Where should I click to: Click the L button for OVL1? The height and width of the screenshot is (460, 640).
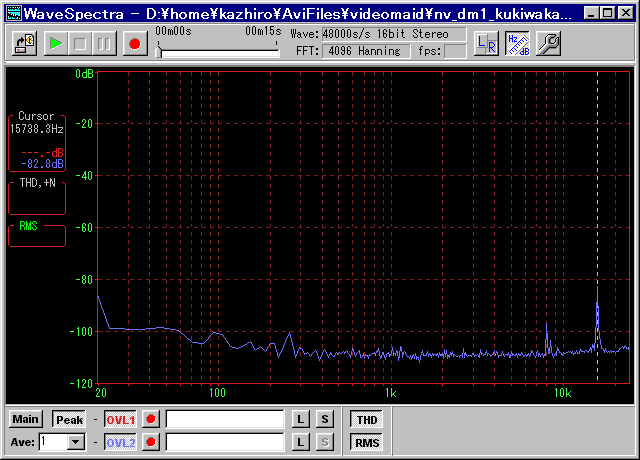pyautogui.click(x=301, y=419)
